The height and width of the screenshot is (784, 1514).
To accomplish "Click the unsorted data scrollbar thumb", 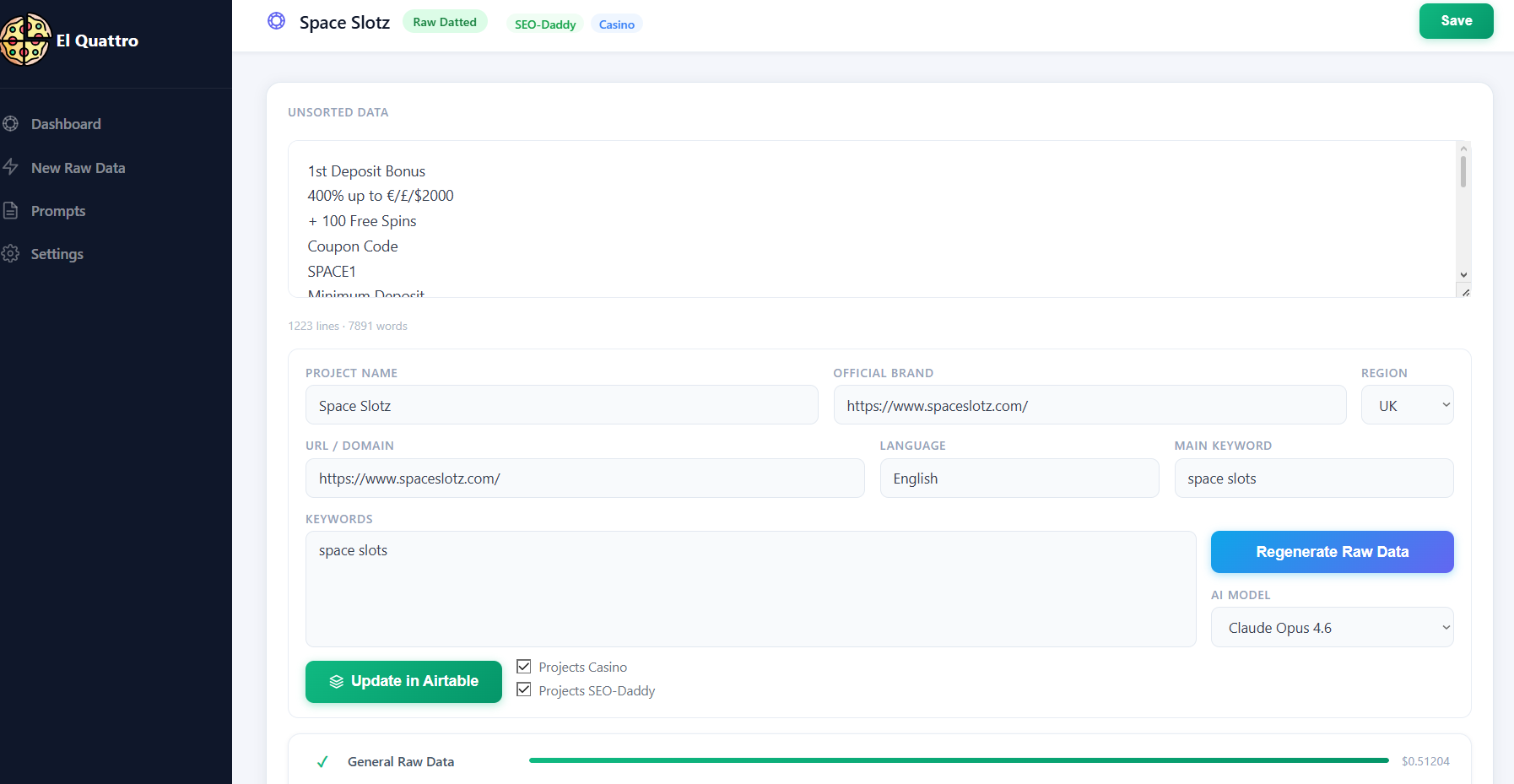I will tap(1463, 171).
